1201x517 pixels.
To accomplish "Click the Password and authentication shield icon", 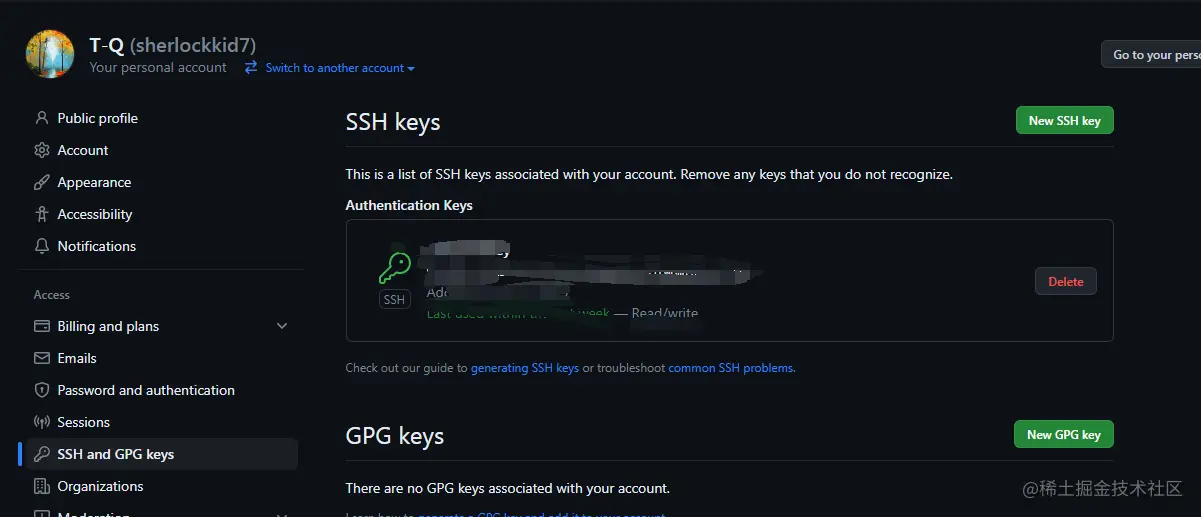I will point(41,390).
